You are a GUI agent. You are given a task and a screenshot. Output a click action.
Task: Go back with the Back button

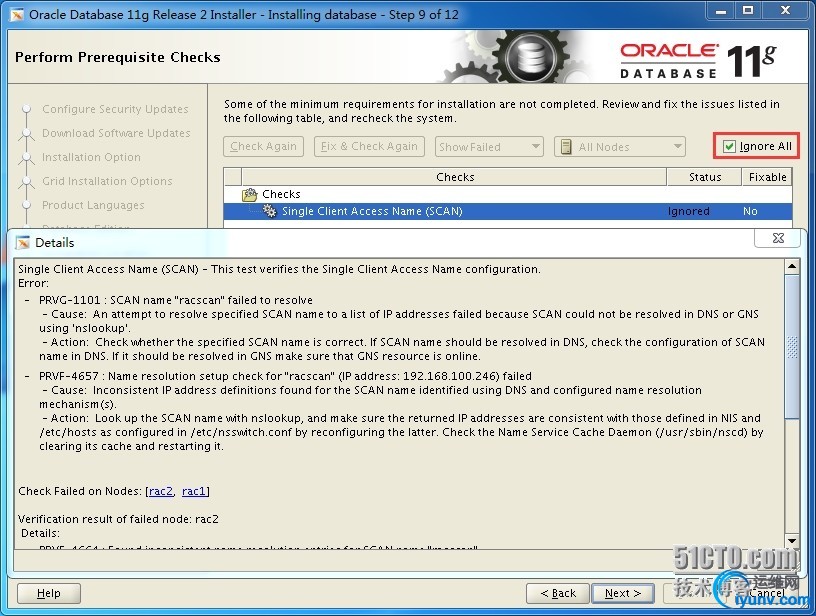(558, 594)
